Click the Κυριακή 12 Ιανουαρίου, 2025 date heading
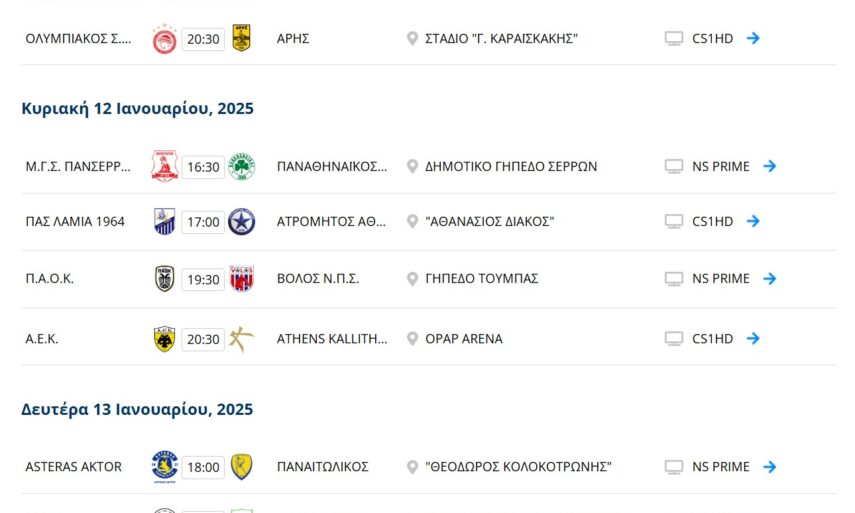The height and width of the screenshot is (513, 855). [137, 109]
